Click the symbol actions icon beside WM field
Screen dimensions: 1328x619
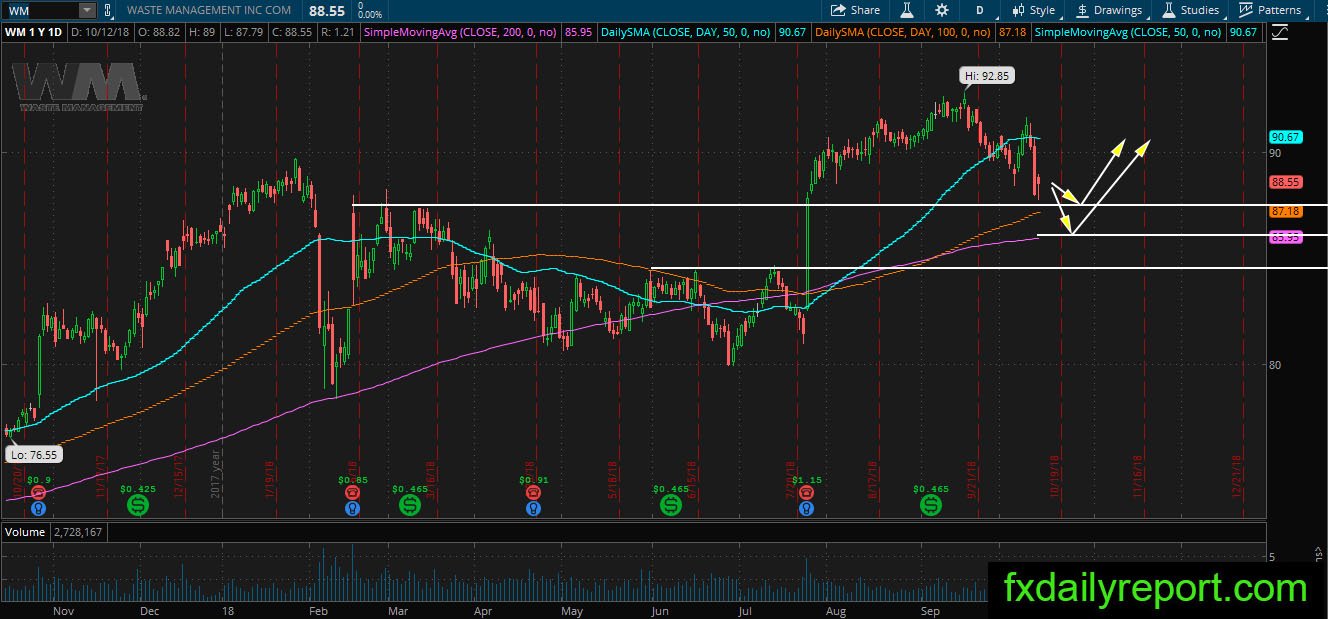click(x=107, y=10)
